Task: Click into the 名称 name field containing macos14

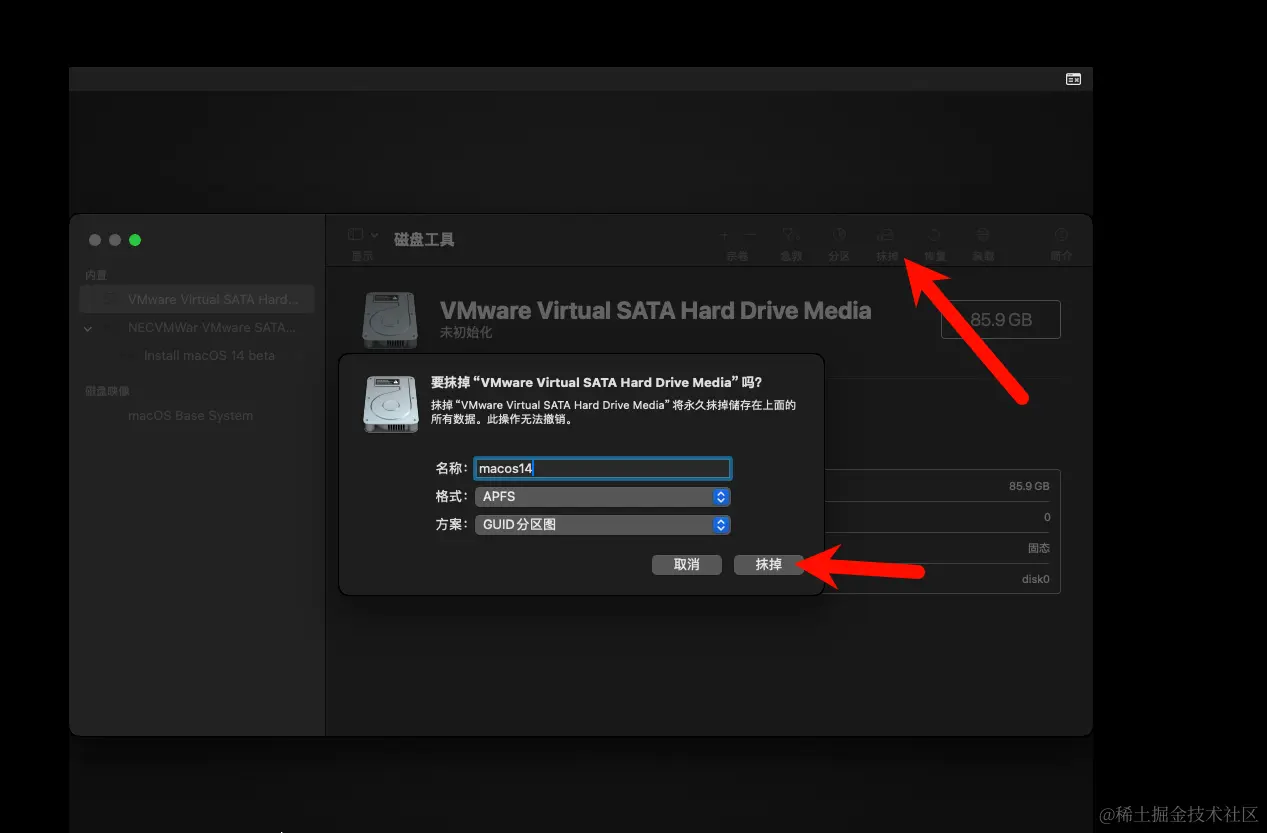Action: (603, 468)
